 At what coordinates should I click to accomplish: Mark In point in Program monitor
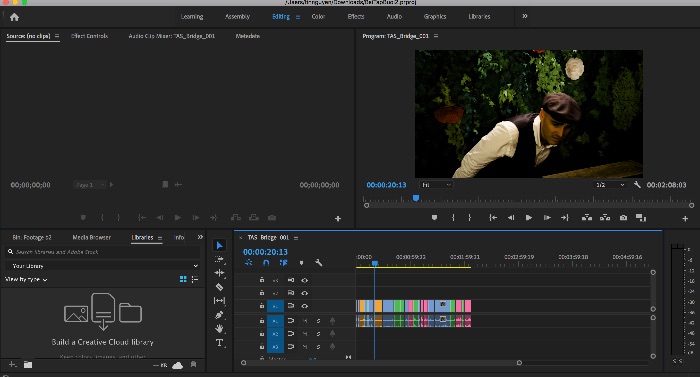tap(453, 218)
